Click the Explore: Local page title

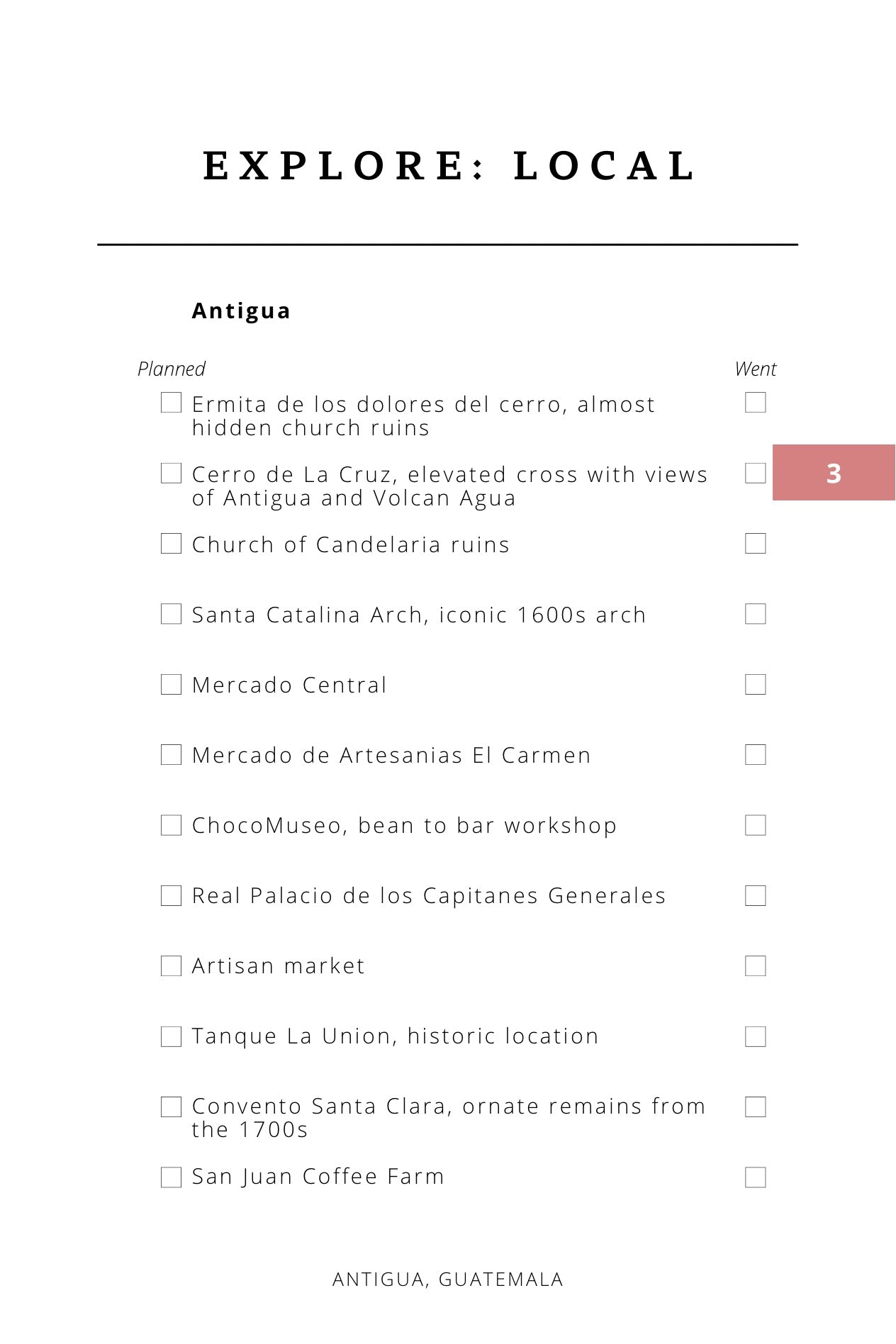pyautogui.click(x=449, y=166)
